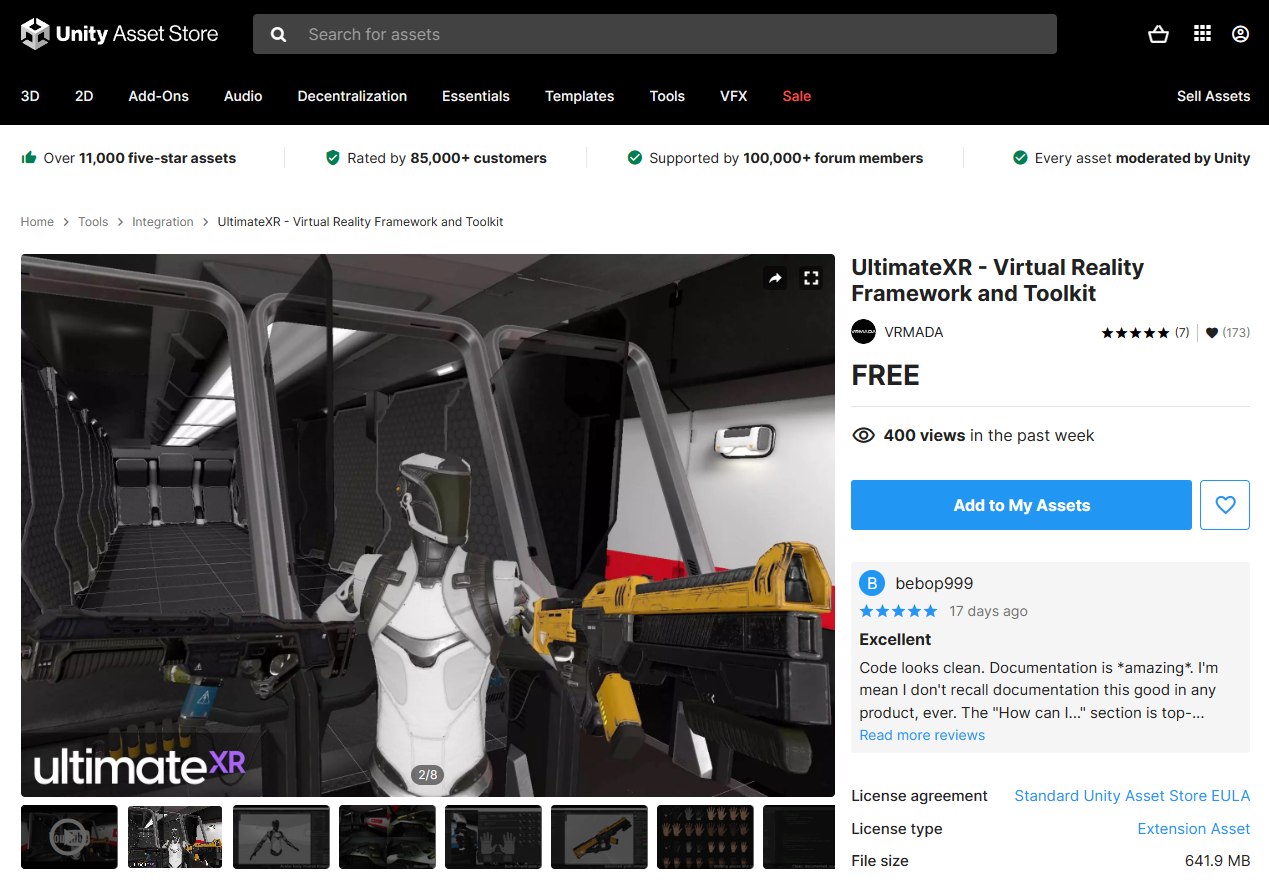Open the shopping cart icon
Image resolution: width=1269 pixels, height=882 pixels.
[x=1158, y=34]
